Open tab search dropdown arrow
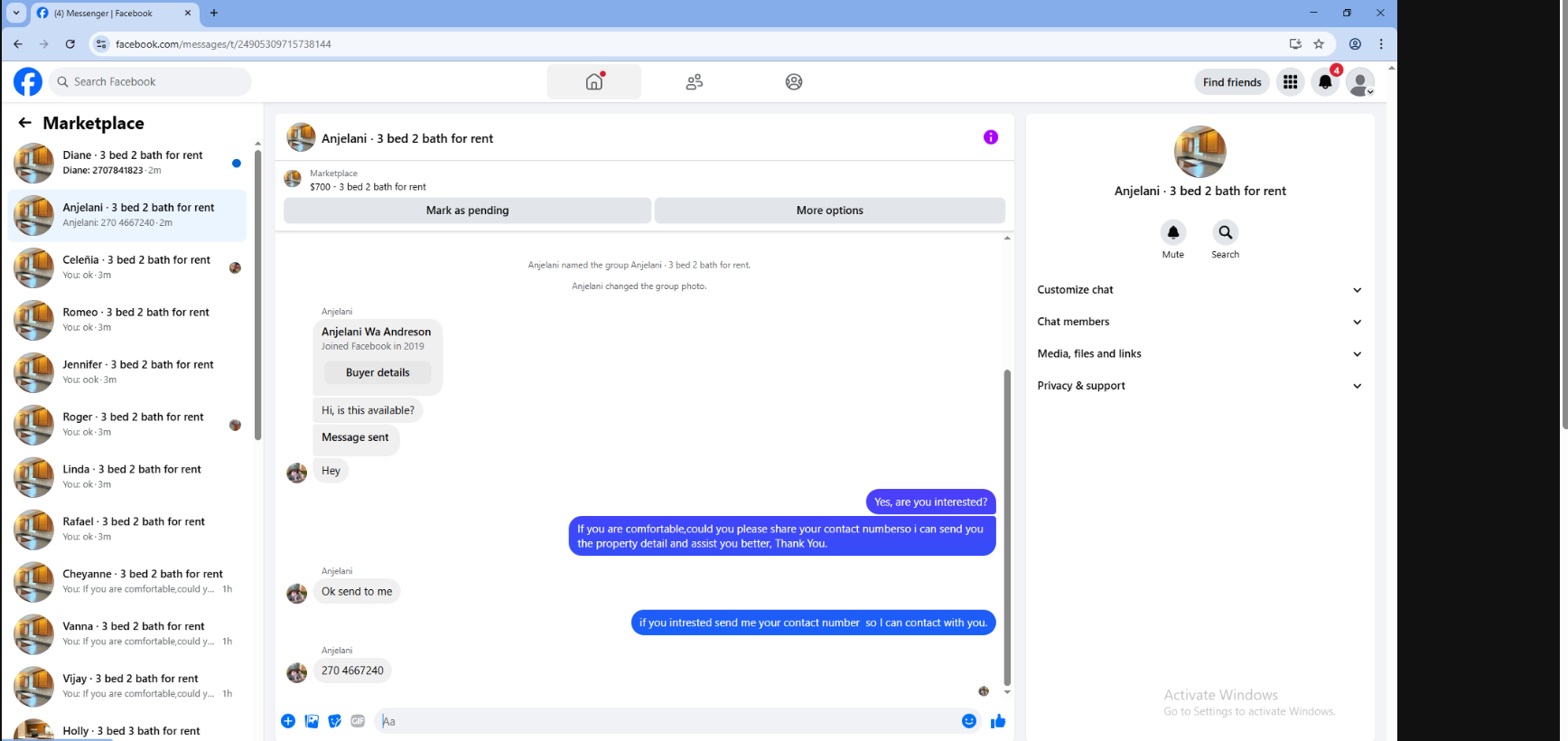This screenshot has height=741, width=1568. pos(16,13)
